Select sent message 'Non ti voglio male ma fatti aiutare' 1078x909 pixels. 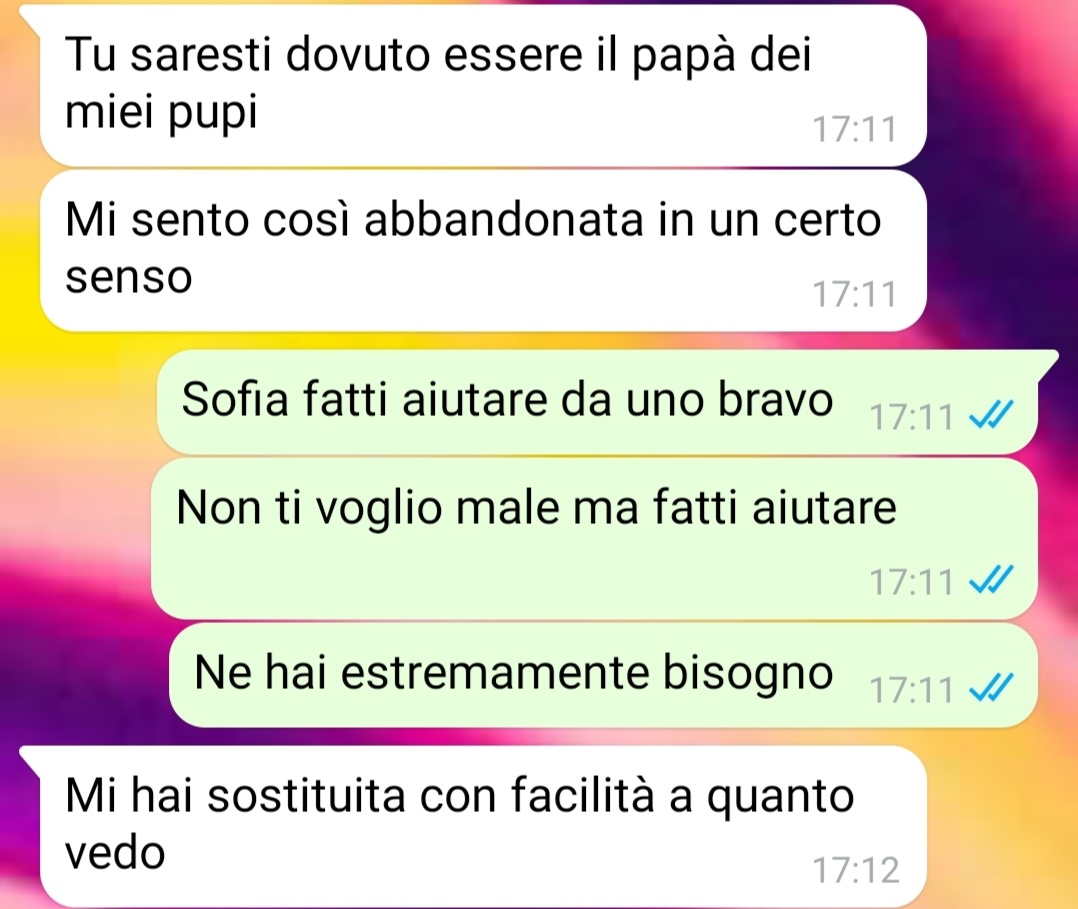point(594,539)
